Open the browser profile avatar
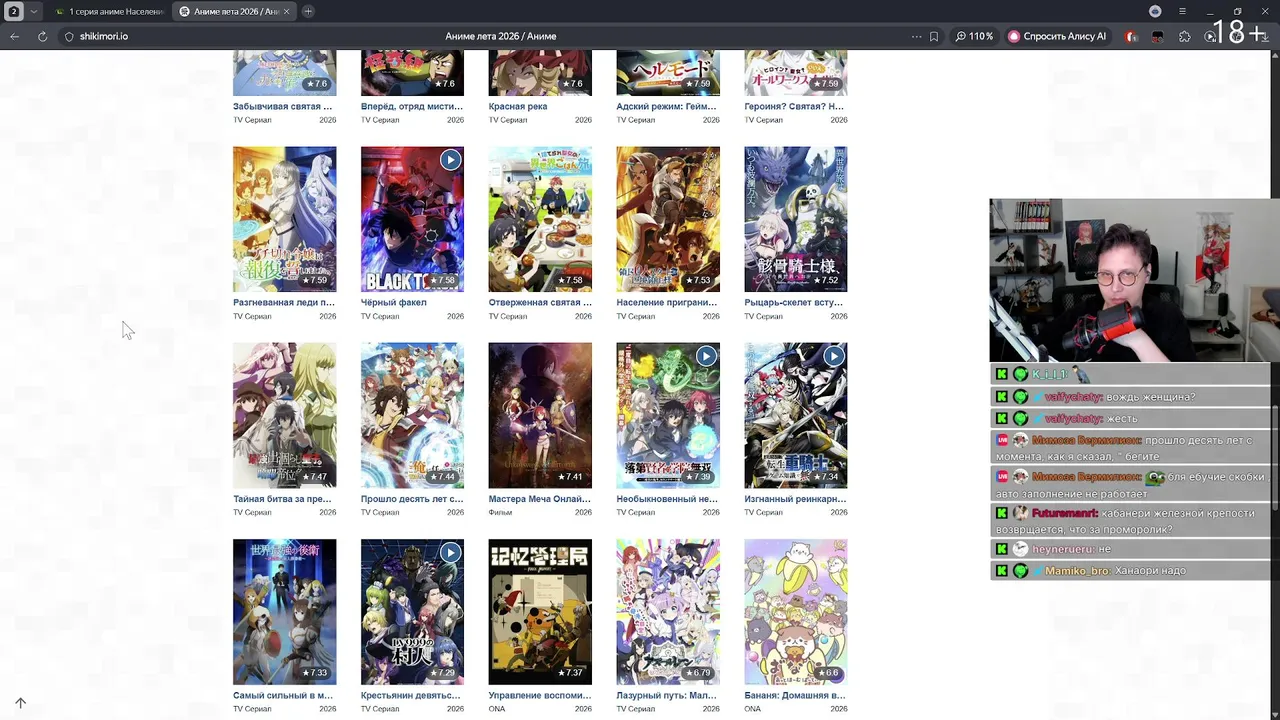 [x=1155, y=11]
